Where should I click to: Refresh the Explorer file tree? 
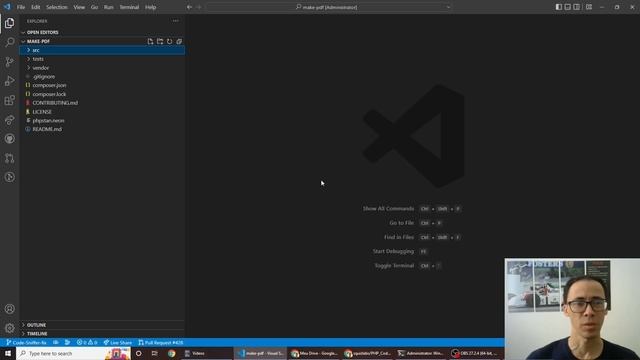click(169, 41)
